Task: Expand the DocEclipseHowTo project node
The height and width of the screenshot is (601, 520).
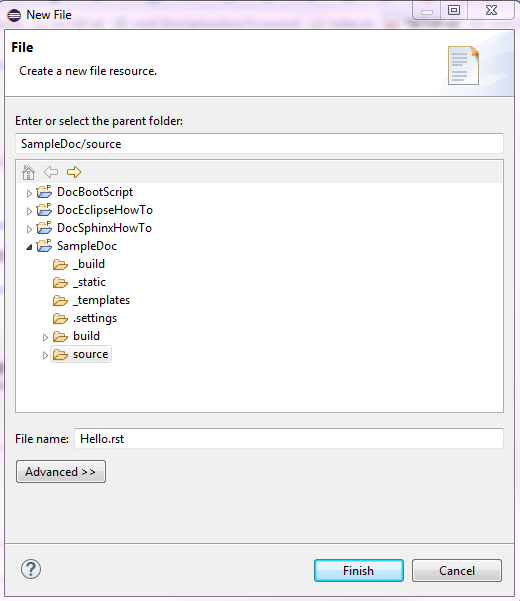Action: pos(29,211)
